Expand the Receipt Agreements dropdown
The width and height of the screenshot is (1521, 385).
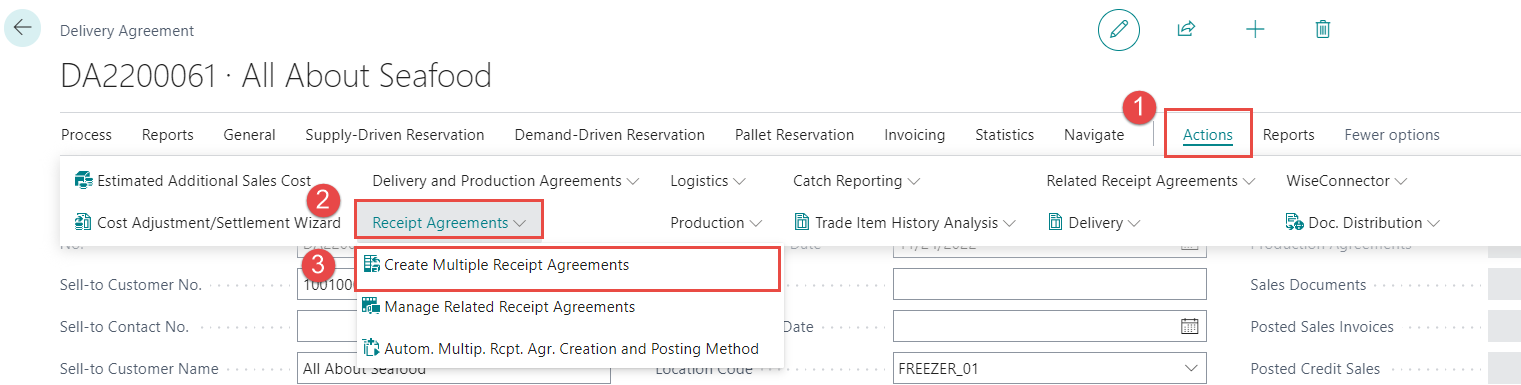pos(449,222)
